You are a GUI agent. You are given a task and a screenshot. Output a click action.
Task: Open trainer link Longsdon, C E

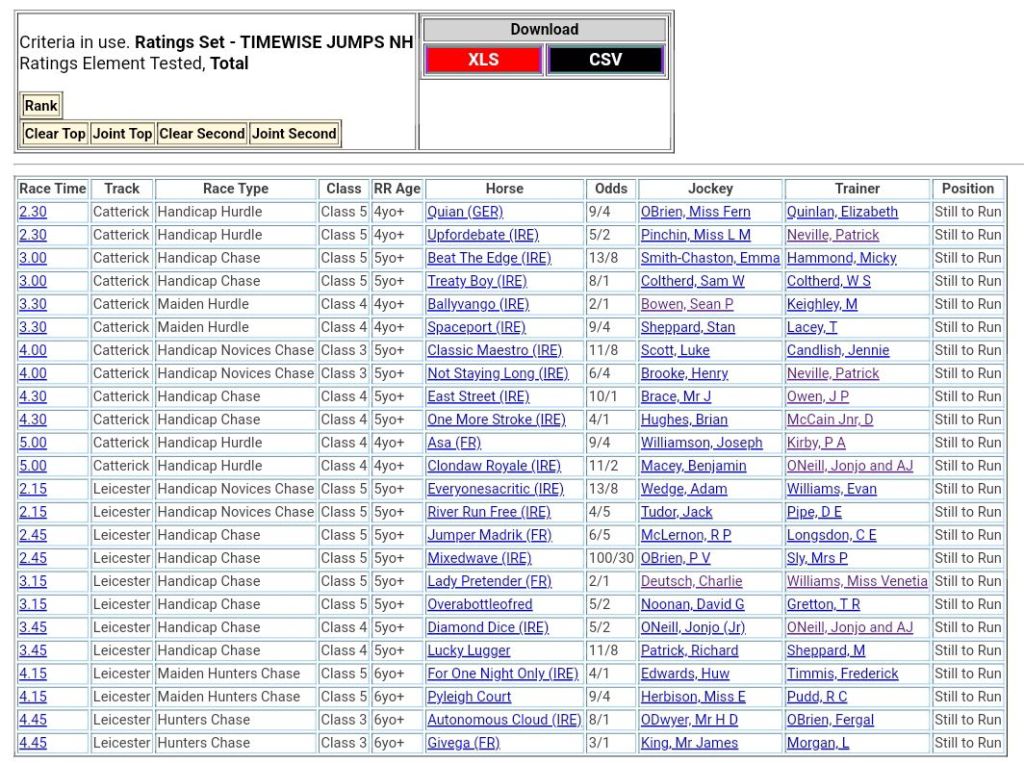pos(831,535)
